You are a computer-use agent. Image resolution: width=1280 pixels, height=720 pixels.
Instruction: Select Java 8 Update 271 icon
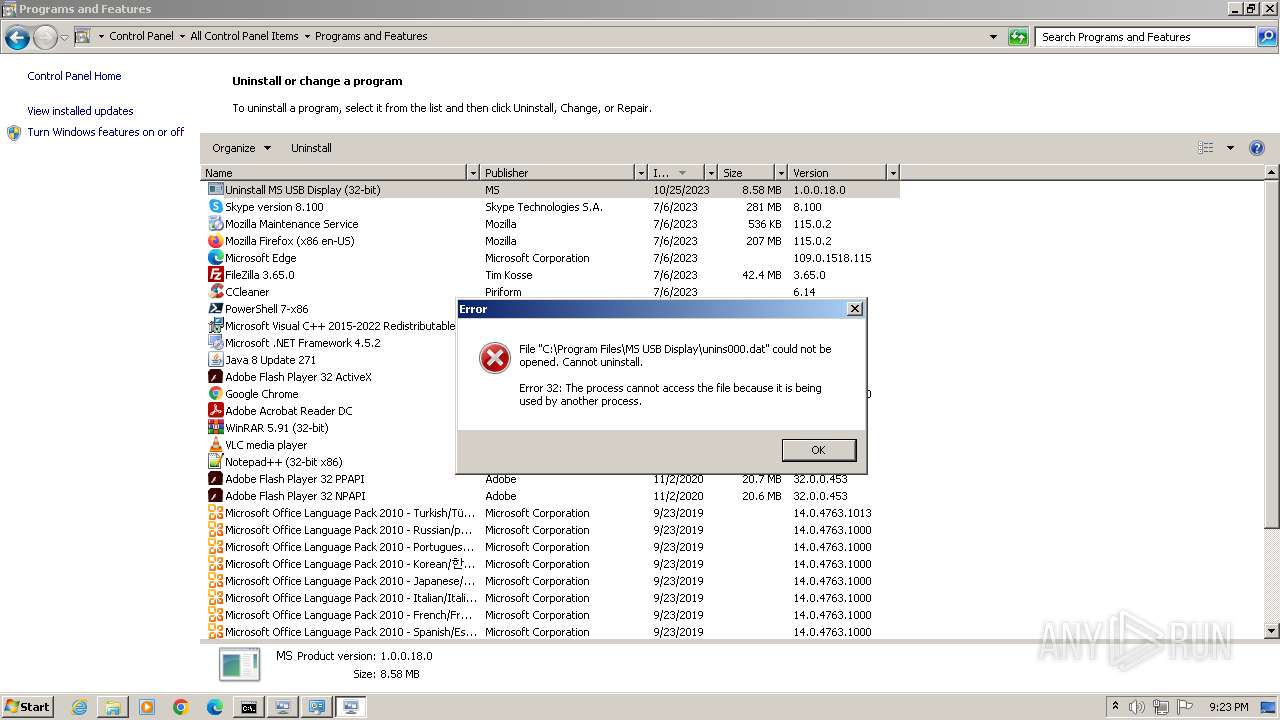(x=215, y=360)
